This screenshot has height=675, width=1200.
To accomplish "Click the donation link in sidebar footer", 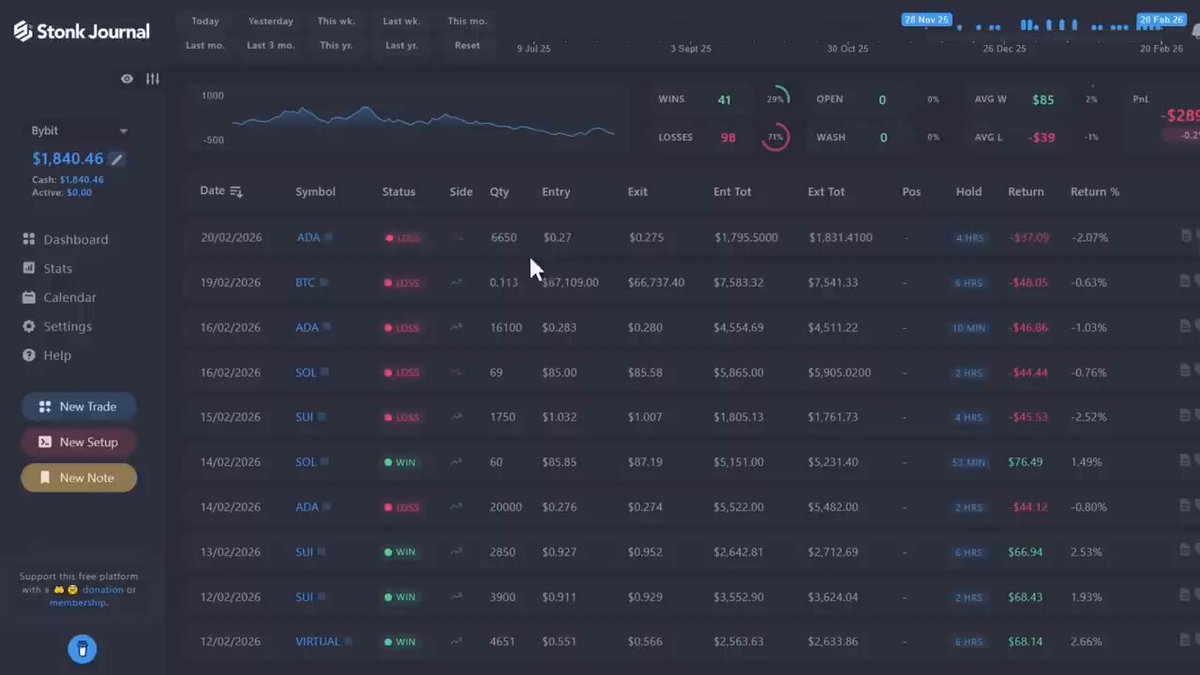I will (105, 588).
